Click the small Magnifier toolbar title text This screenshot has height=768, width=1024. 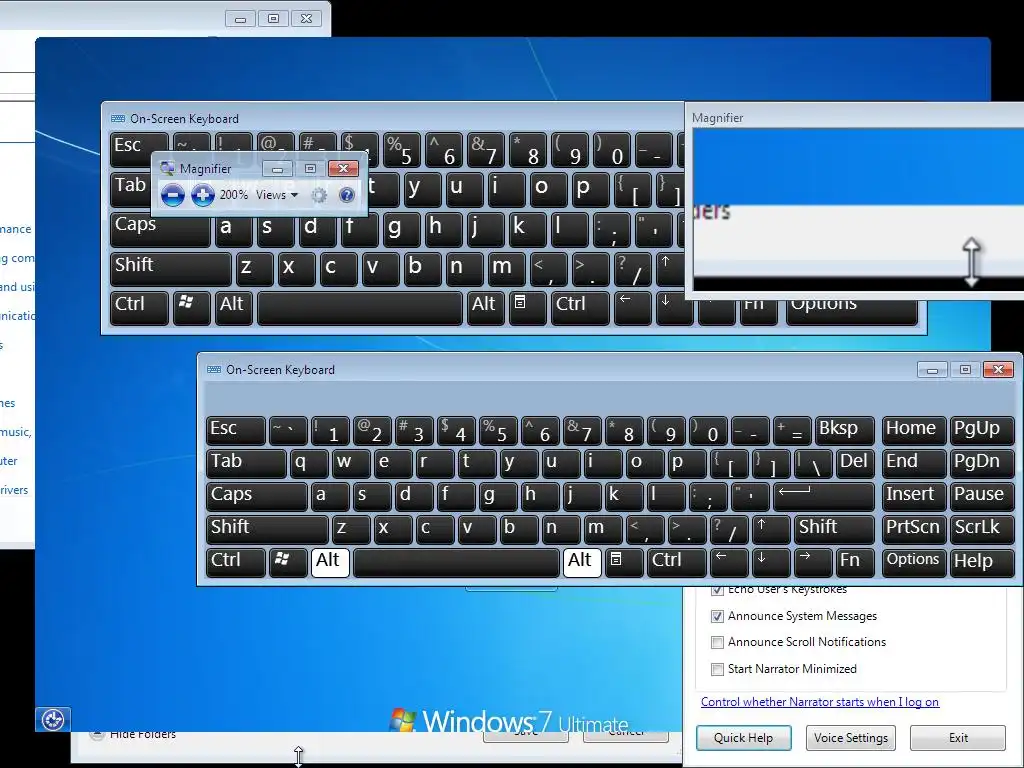pos(205,168)
